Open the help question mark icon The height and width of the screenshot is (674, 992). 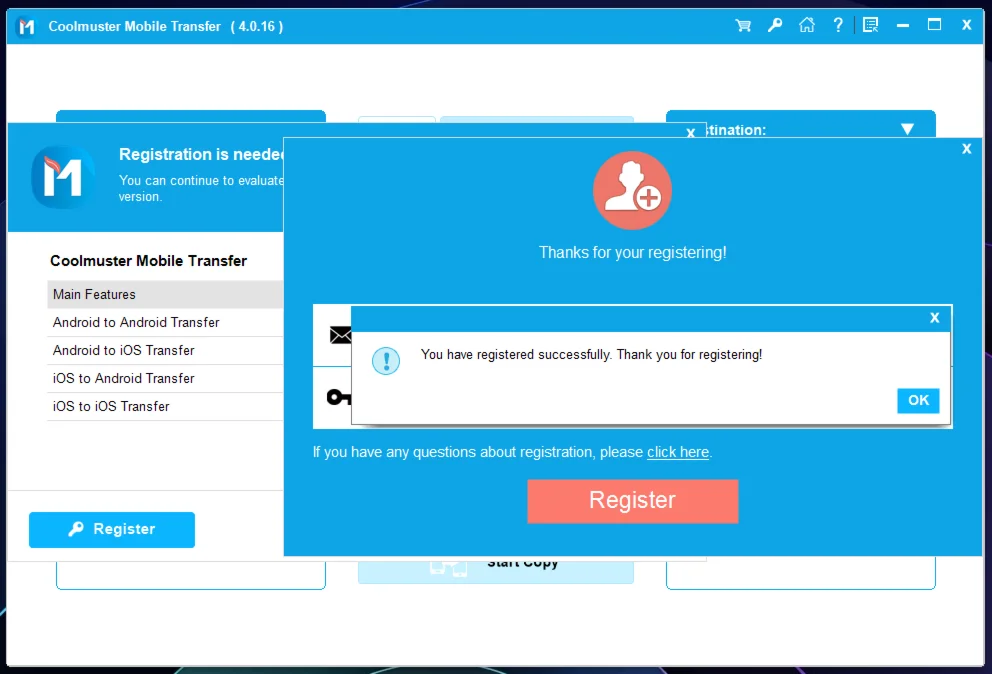pyautogui.click(x=838, y=25)
